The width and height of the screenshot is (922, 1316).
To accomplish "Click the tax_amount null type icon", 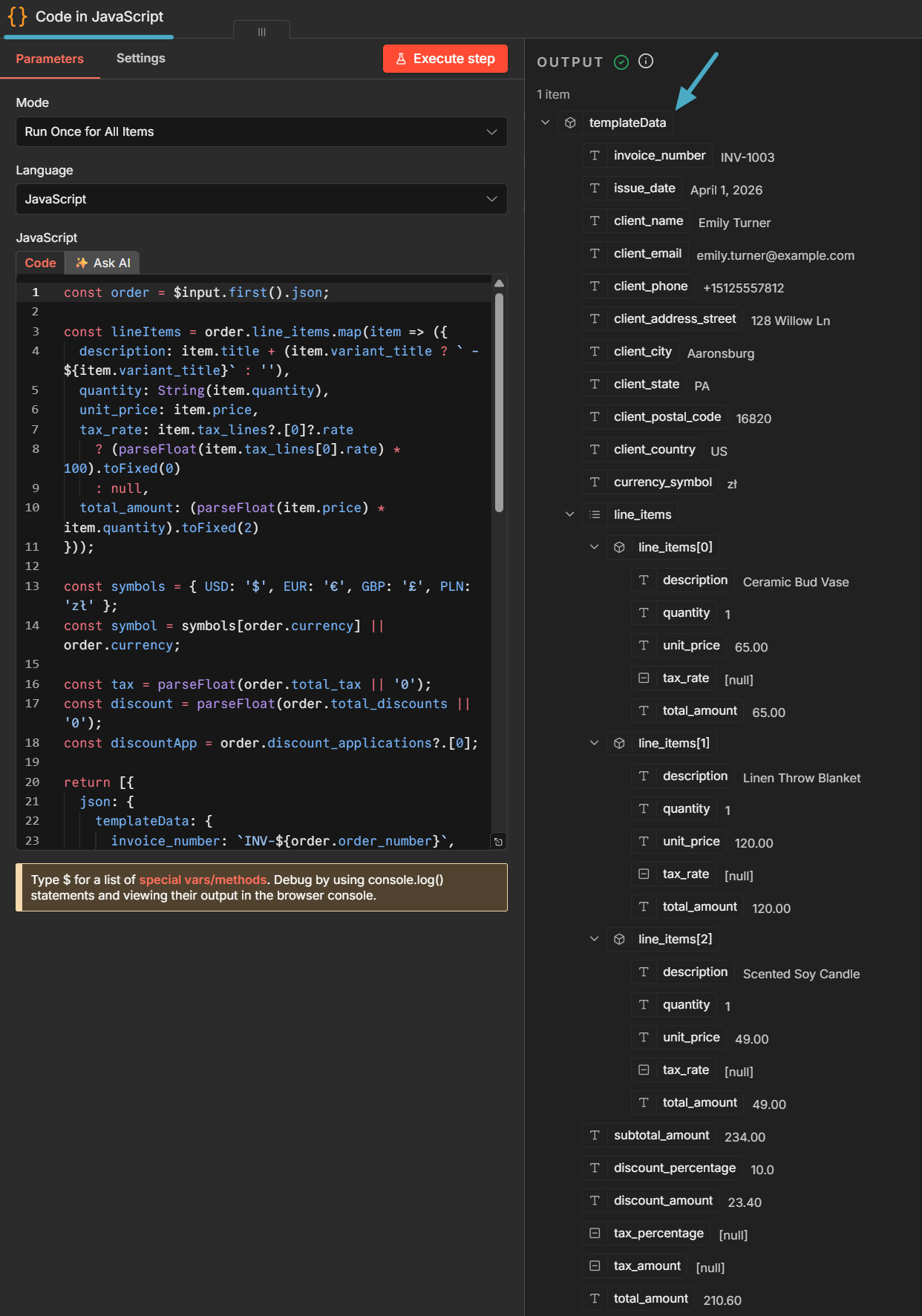I will coord(595,1266).
